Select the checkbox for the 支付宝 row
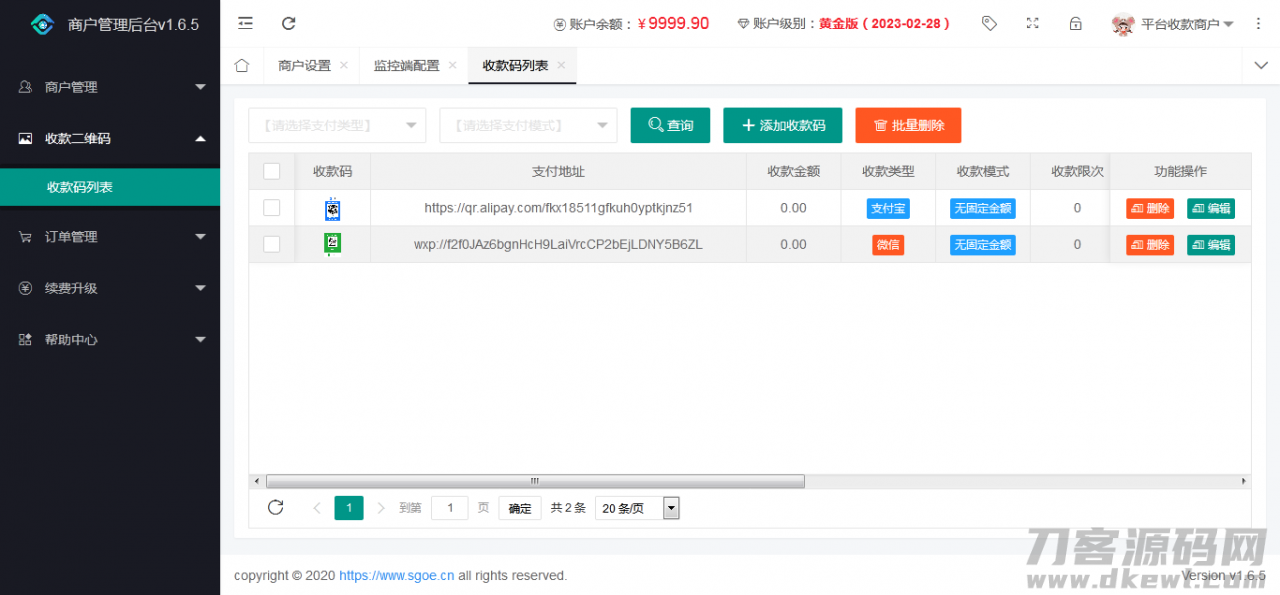The width and height of the screenshot is (1280, 595). pyautogui.click(x=271, y=207)
